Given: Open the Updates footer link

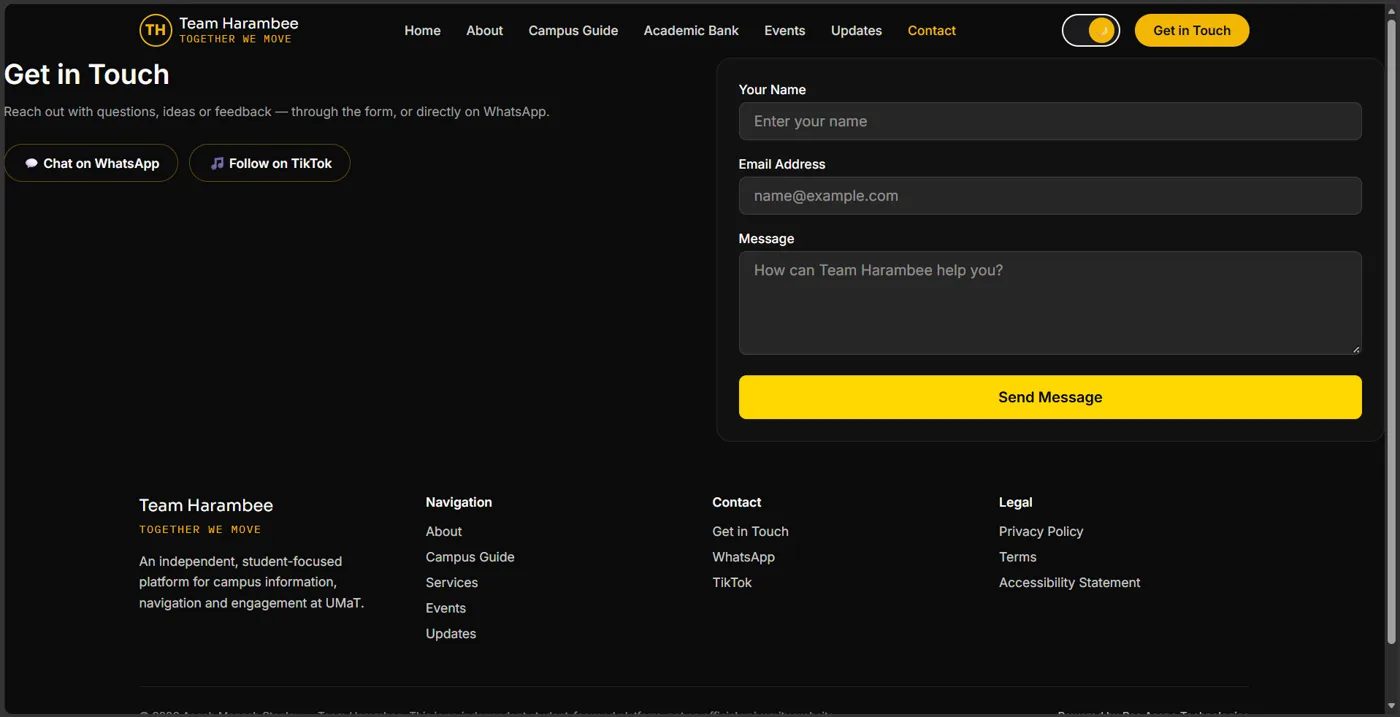Looking at the screenshot, I should pos(451,633).
